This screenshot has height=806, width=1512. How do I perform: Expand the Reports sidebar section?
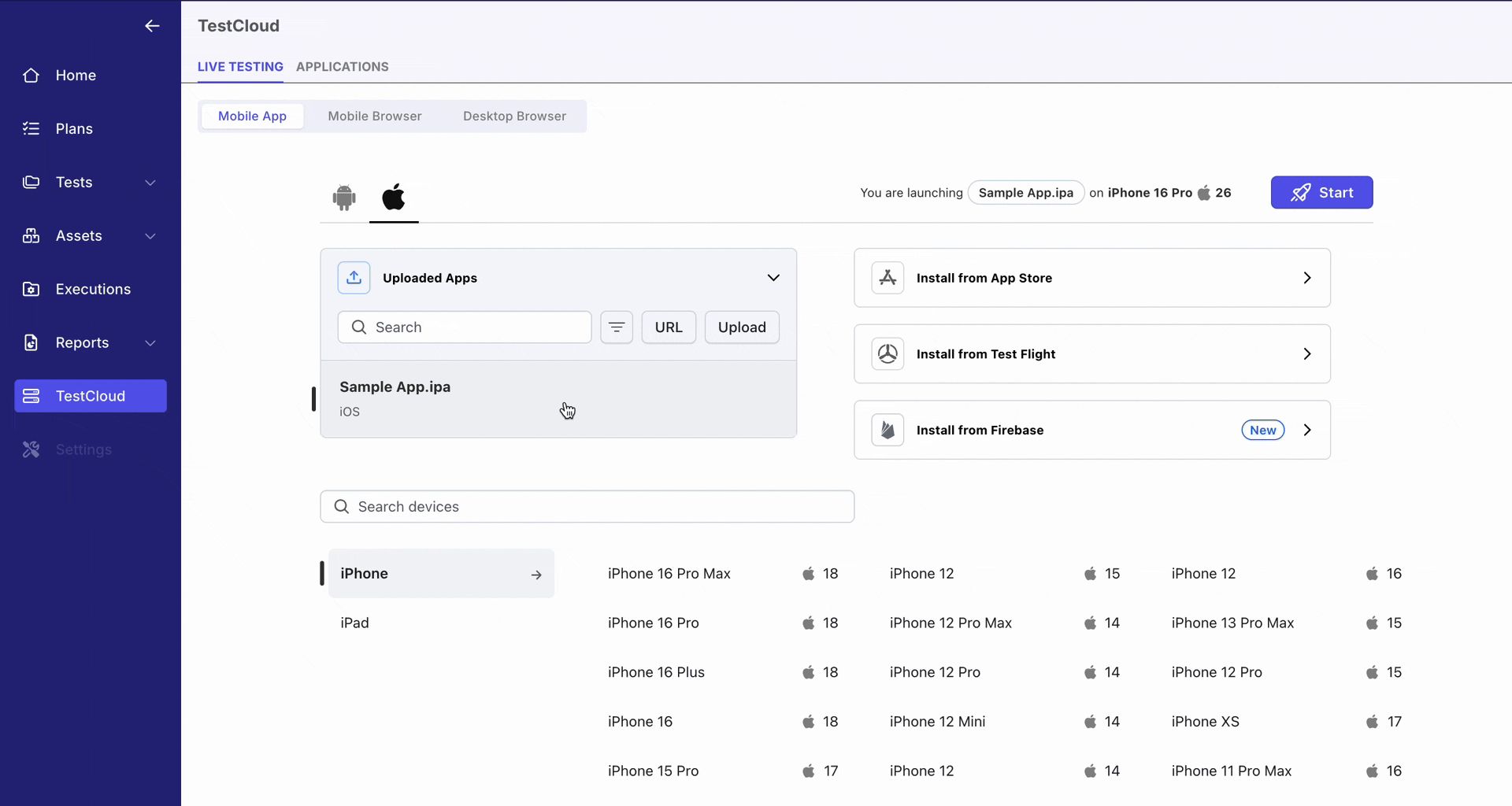[x=150, y=342]
